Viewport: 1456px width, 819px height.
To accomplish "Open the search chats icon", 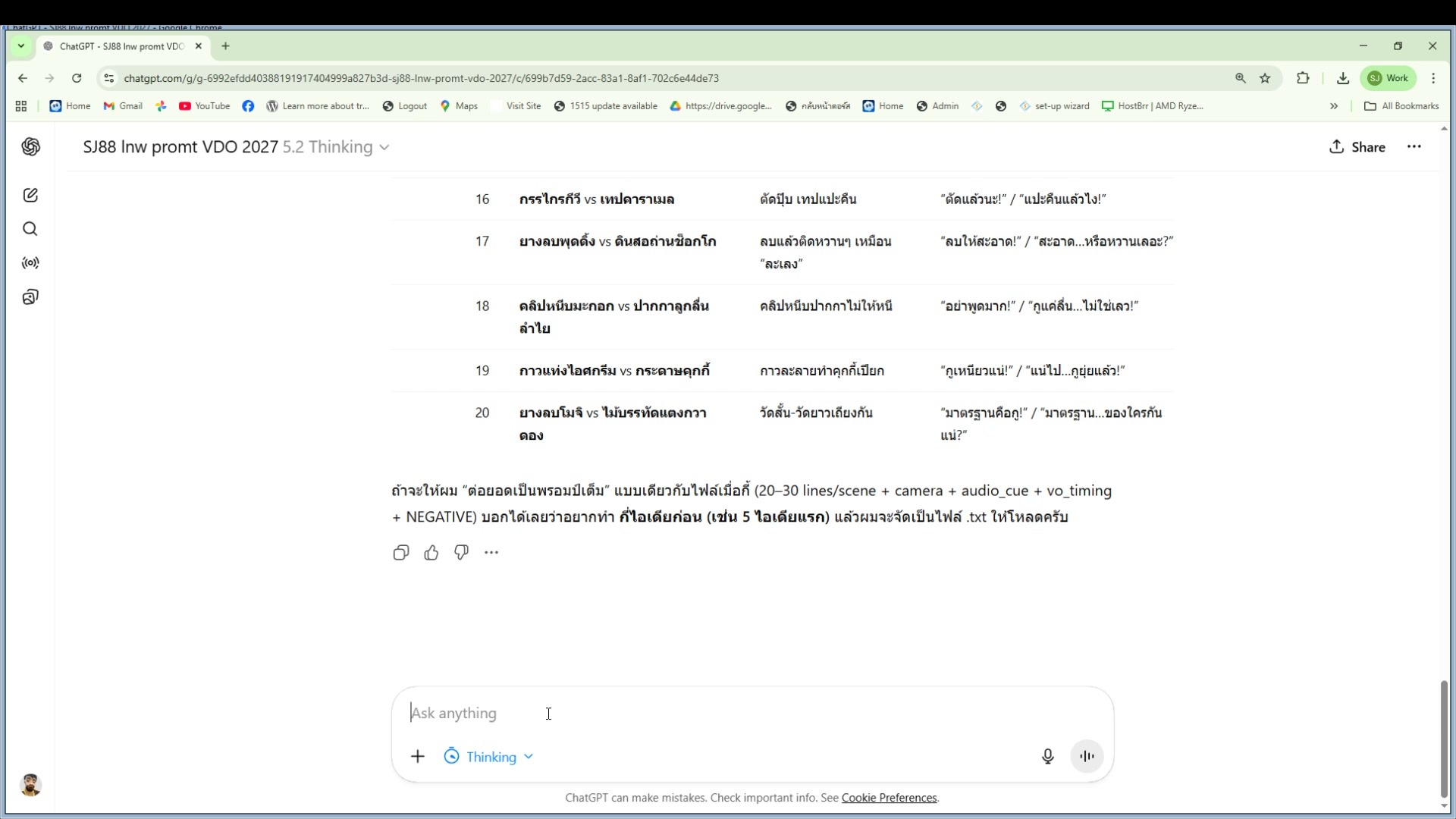I will (30, 229).
